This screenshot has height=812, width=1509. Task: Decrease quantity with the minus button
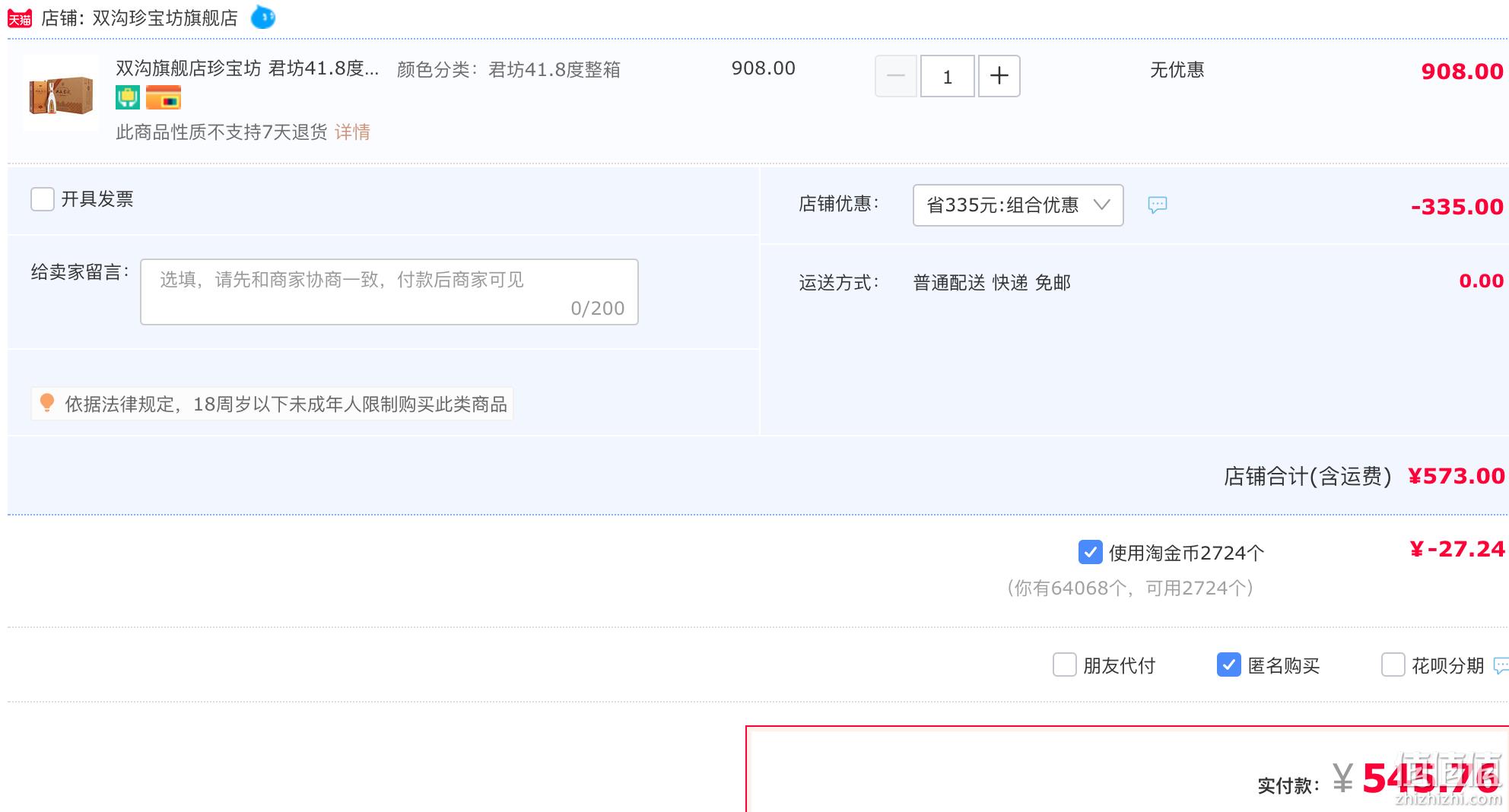click(x=896, y=76)
